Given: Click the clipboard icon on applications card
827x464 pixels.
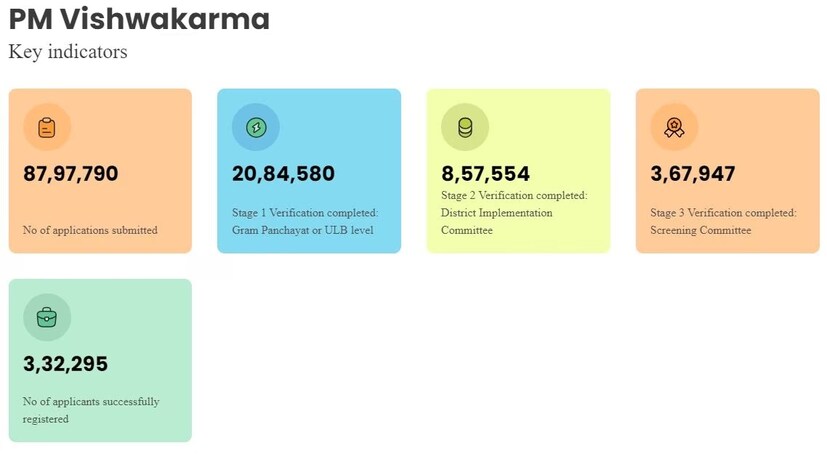Looking at the screenshot, I should tap(47, 127).
